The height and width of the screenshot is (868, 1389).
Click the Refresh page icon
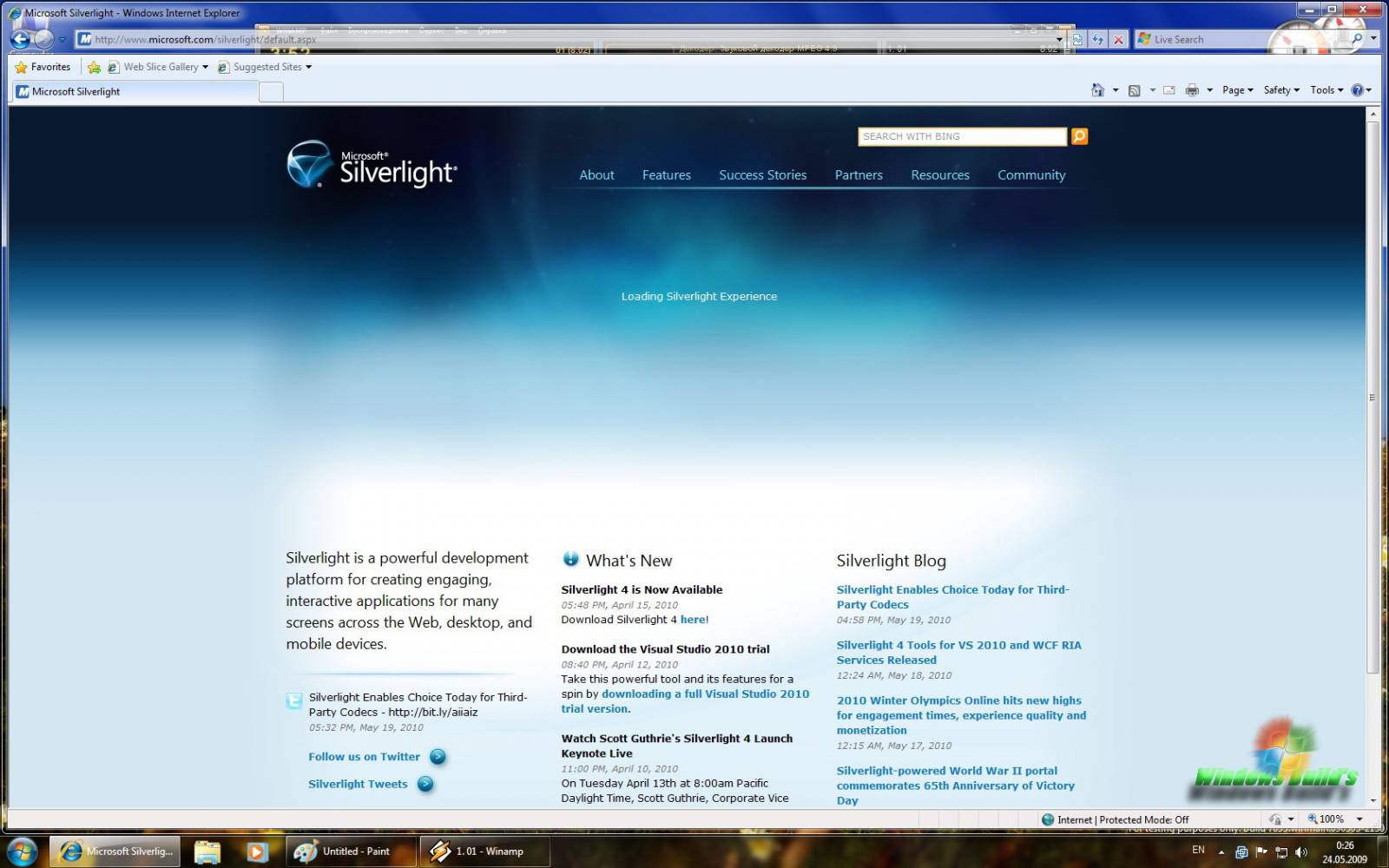(x=1097, y=39)
